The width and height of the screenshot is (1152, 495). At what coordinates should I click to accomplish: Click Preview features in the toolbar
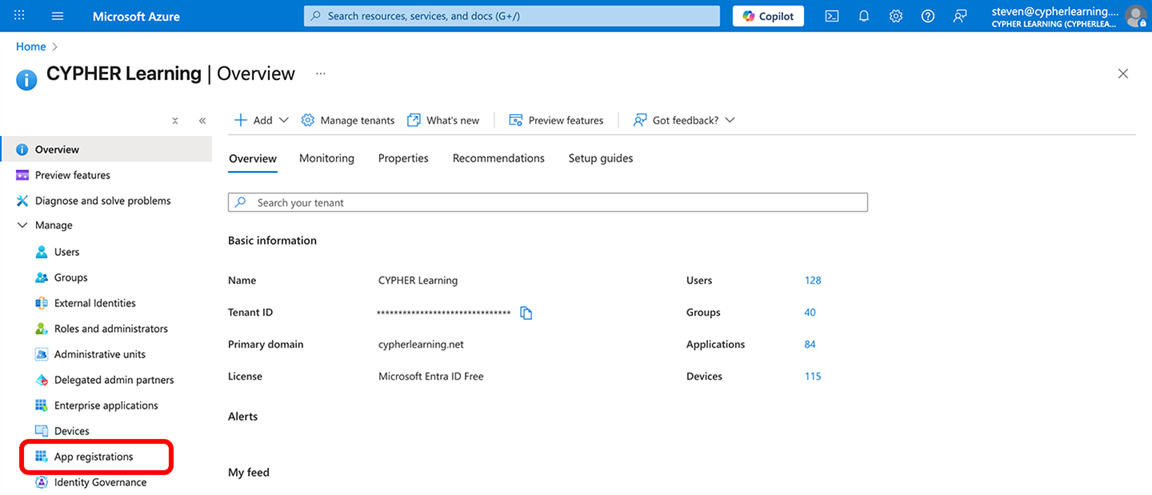(556, 120)
